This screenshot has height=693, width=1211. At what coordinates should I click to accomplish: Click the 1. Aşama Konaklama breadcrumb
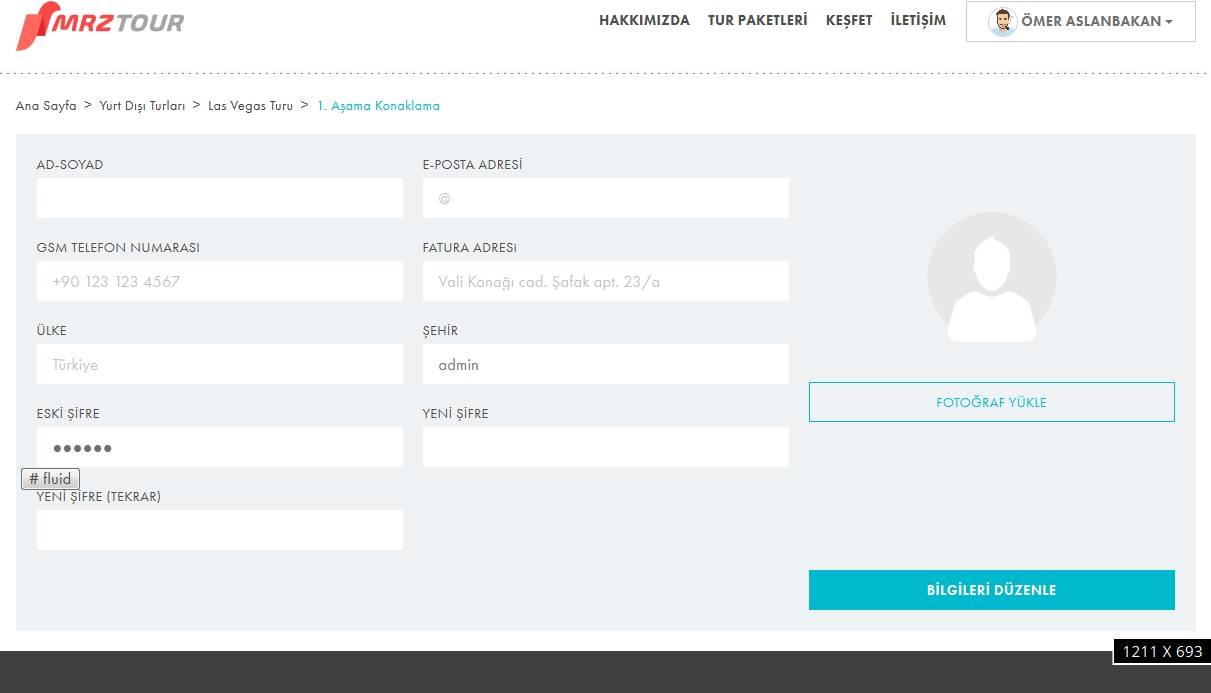tap(378, 106)
